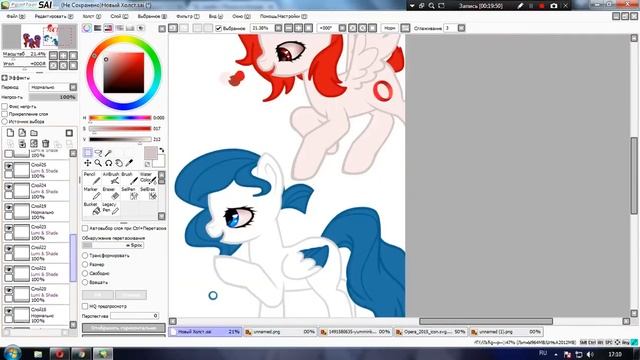Switch to the Opera_2015_icon.svg document tab
640x360 pixels.
[430, 332]
